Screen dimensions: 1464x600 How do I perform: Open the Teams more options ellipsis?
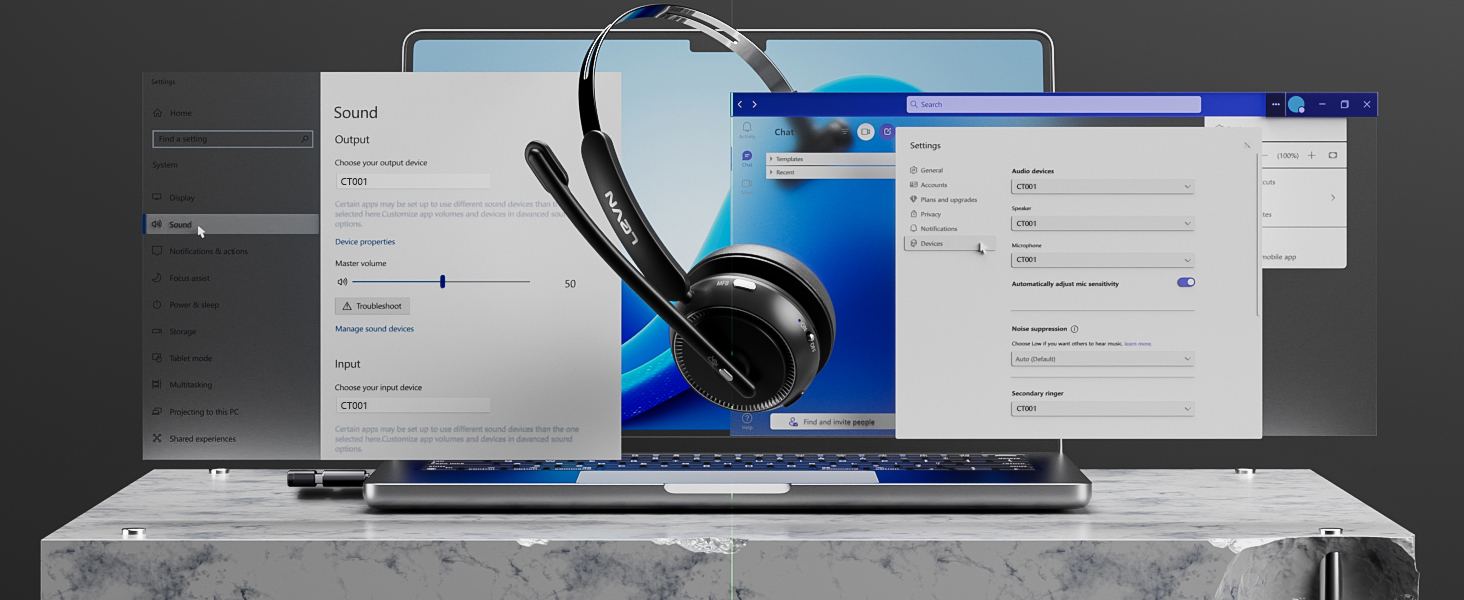point(1275,104)
